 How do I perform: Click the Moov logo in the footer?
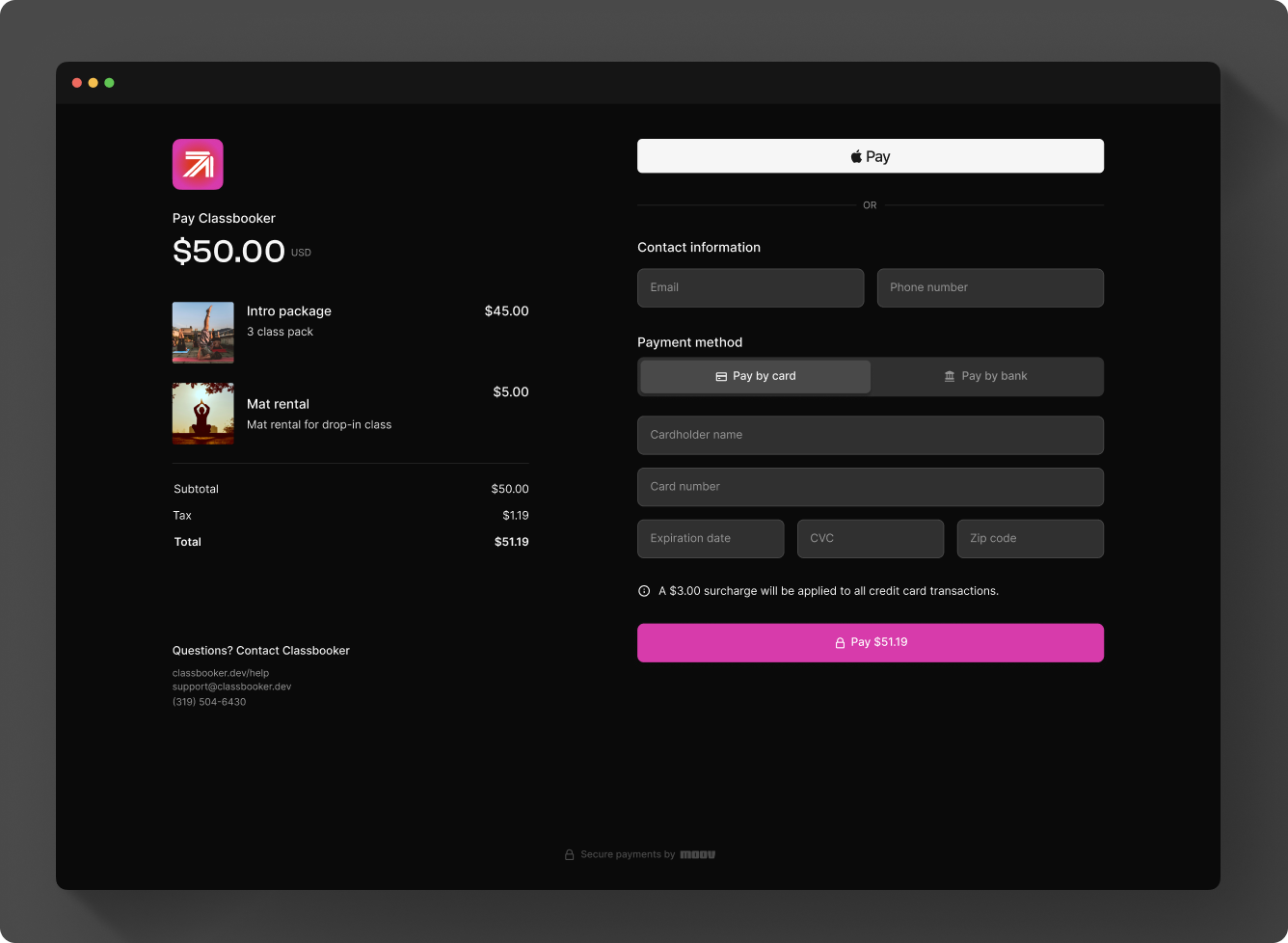(x=698, y=854)
